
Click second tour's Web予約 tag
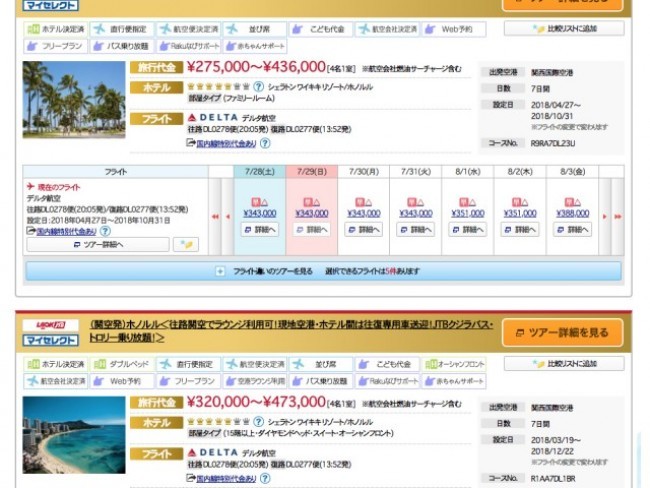122,381
